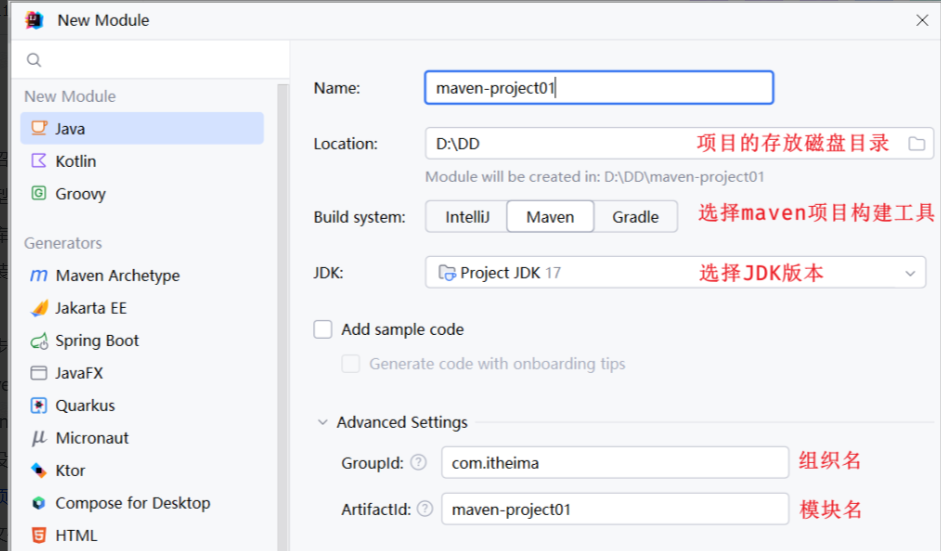Select Compose for Desktop generator
The height and width of the screenshot is (551, 941).
[x=132, y=503]
